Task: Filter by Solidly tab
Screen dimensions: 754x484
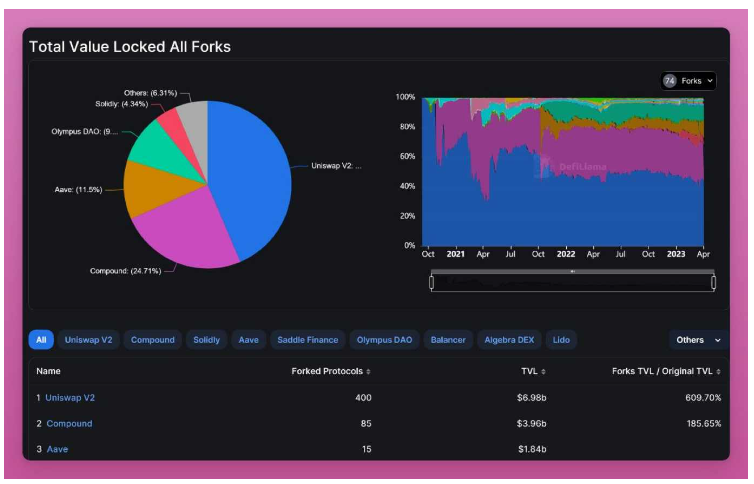Action: [x=207, y=340]
